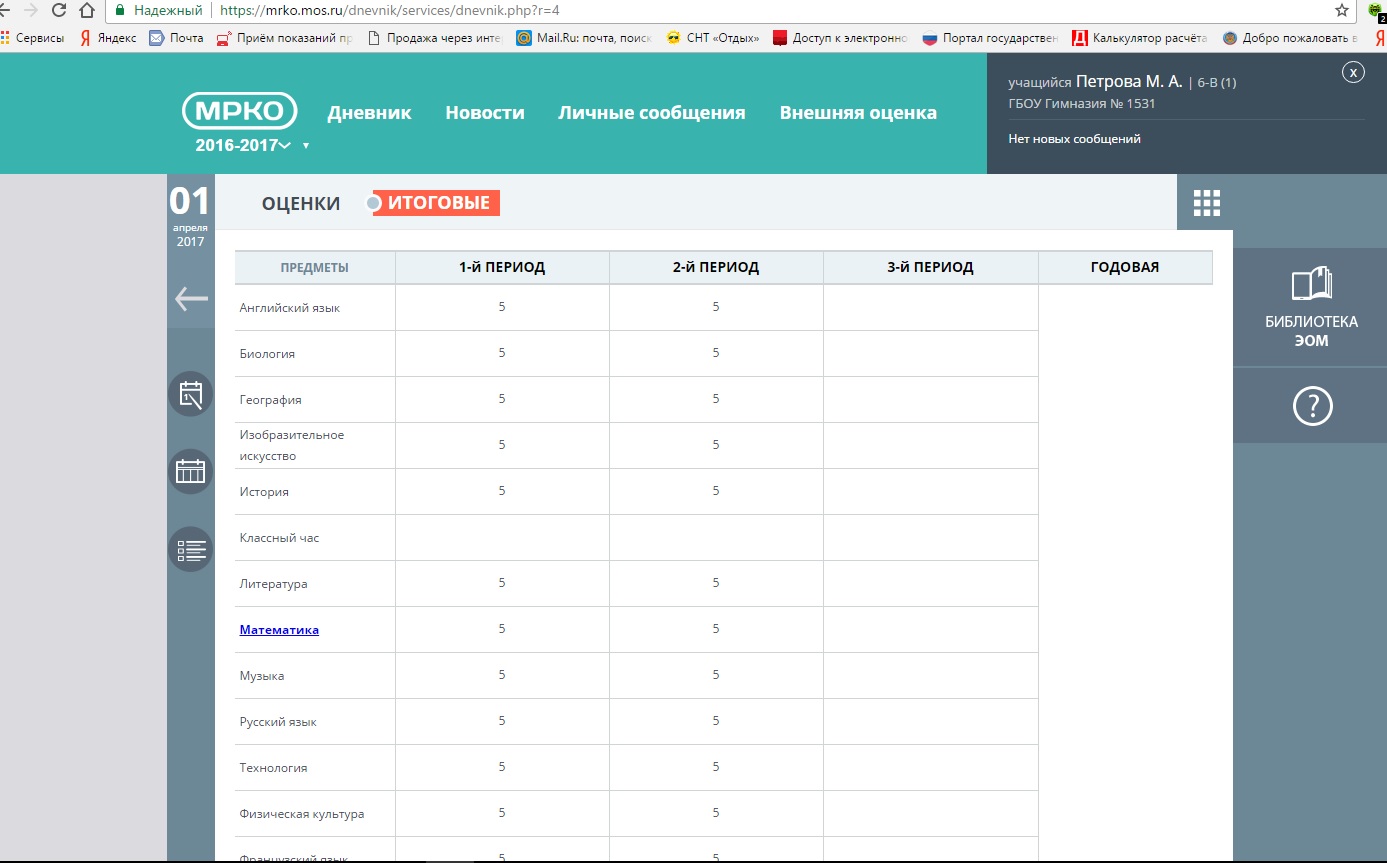Click the question mark help icon
This screenshot has width=1387, height=863.
[x=1311, y=406]
